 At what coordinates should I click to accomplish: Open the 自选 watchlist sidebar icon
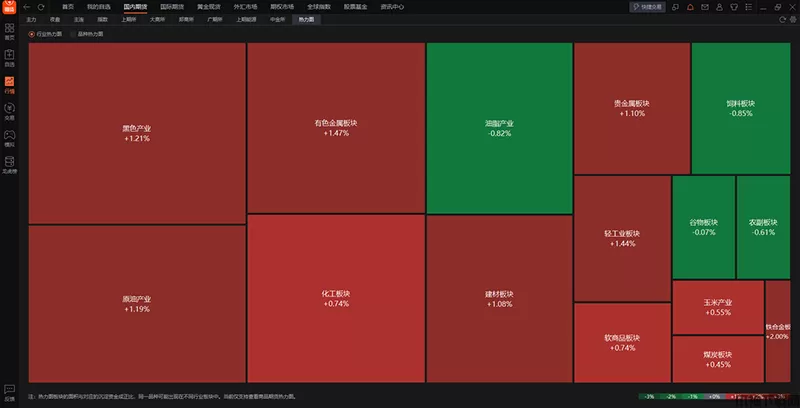click(9, 57)
